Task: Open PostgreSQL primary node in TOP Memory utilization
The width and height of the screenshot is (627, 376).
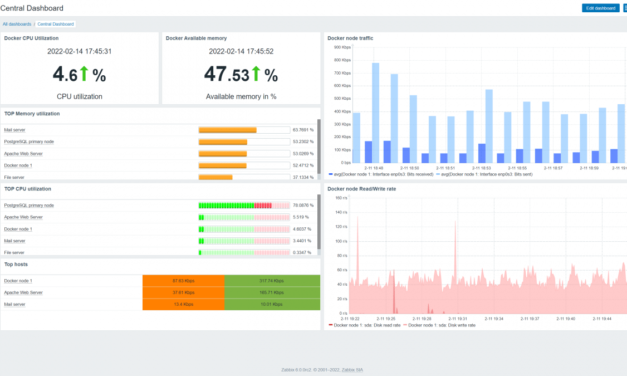Action: (x=29, y=142)
